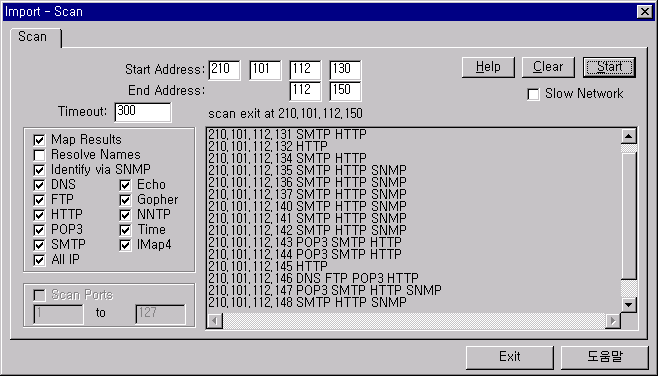This screenshot has height=376, width=658.
Task: Uncheck Identify via SNMP option
Action: point(39,170)
